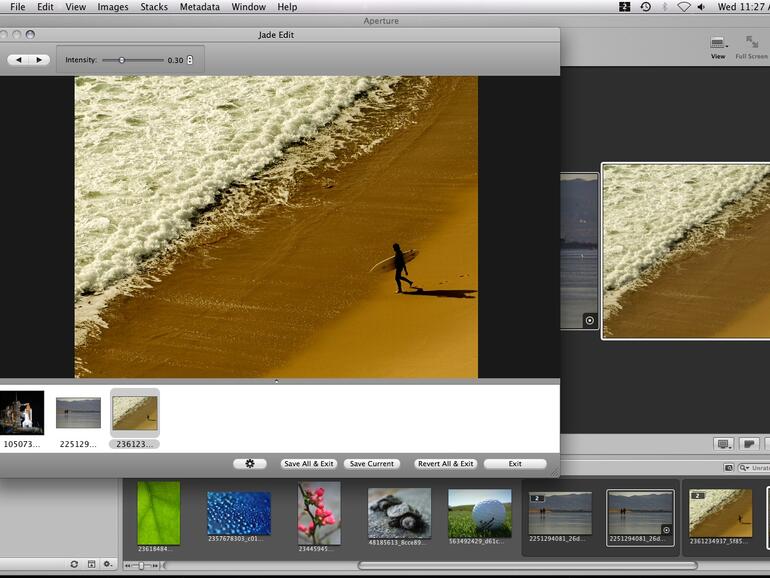Screen dimensions: 770x578
Task: Open the gear settings button in Jade Edit
Action: coord(249,464)
